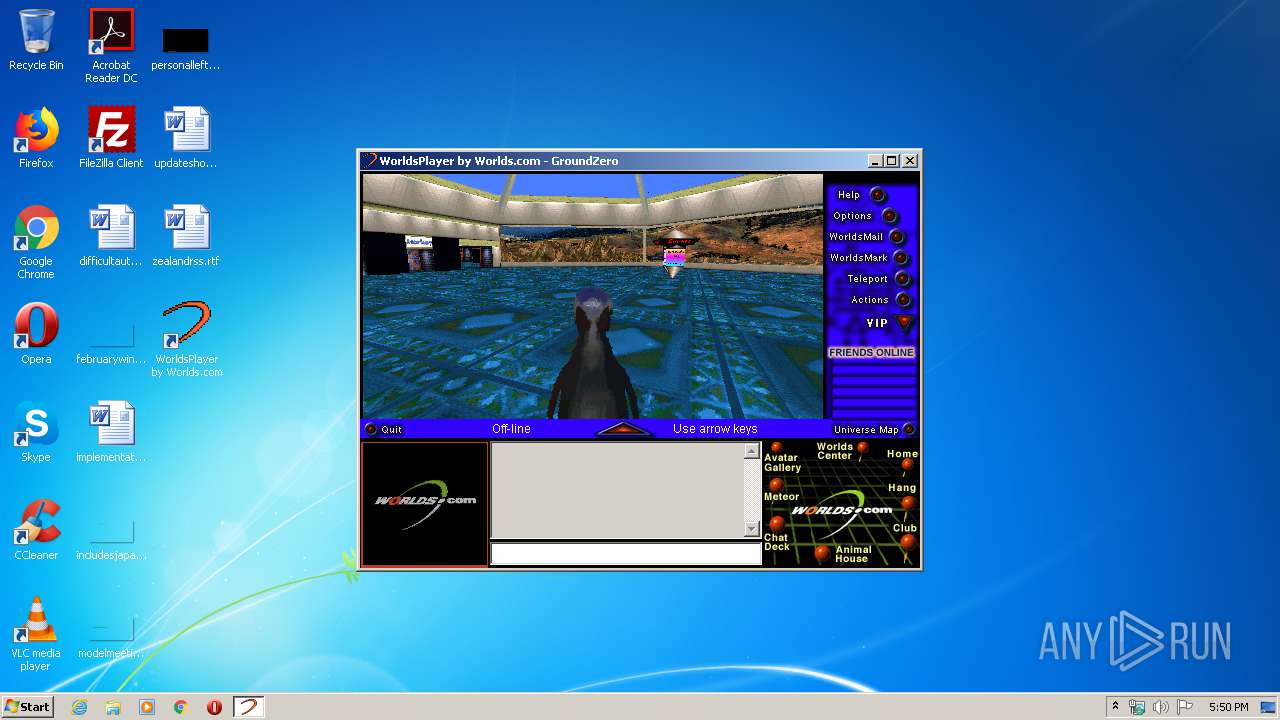Image resolution: width=1280 pixels, height=720 pixels.
Task: Click the Show desktop button
Action: click(1270, 707)
